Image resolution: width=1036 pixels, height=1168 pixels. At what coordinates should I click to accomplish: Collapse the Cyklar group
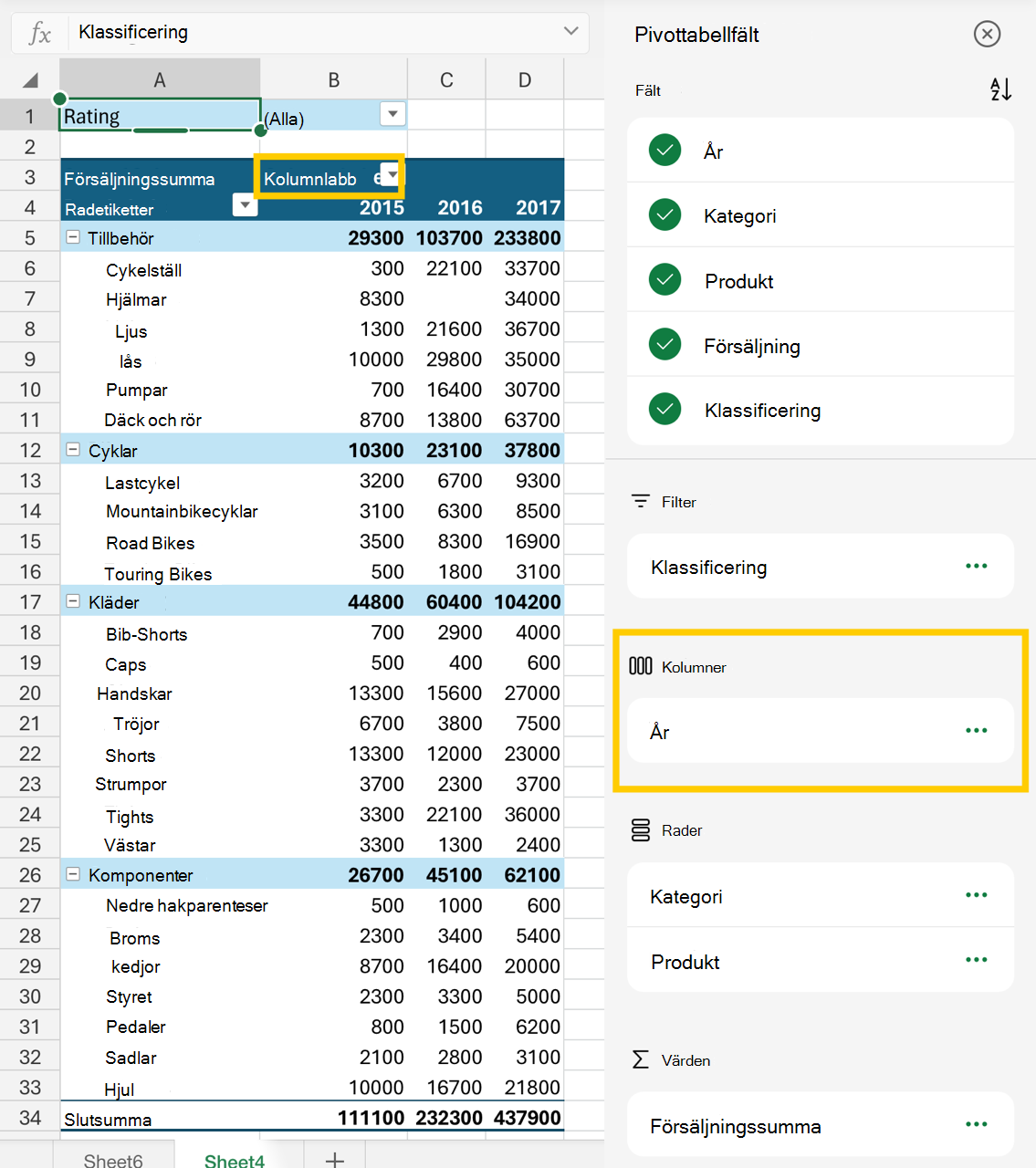73,450
